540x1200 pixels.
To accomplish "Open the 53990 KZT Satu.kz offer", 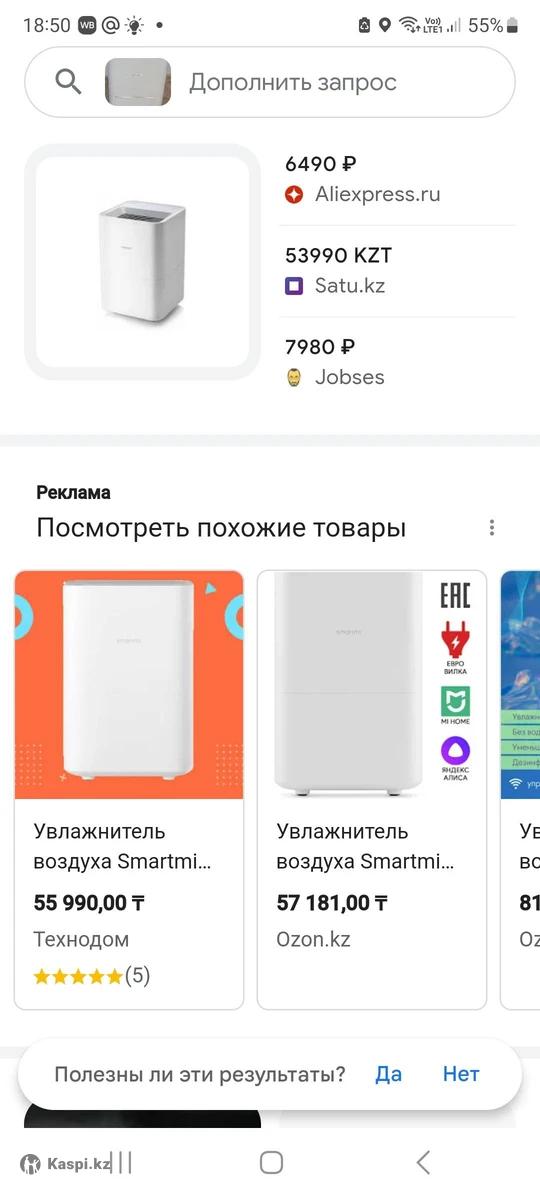I will point(401,271).
